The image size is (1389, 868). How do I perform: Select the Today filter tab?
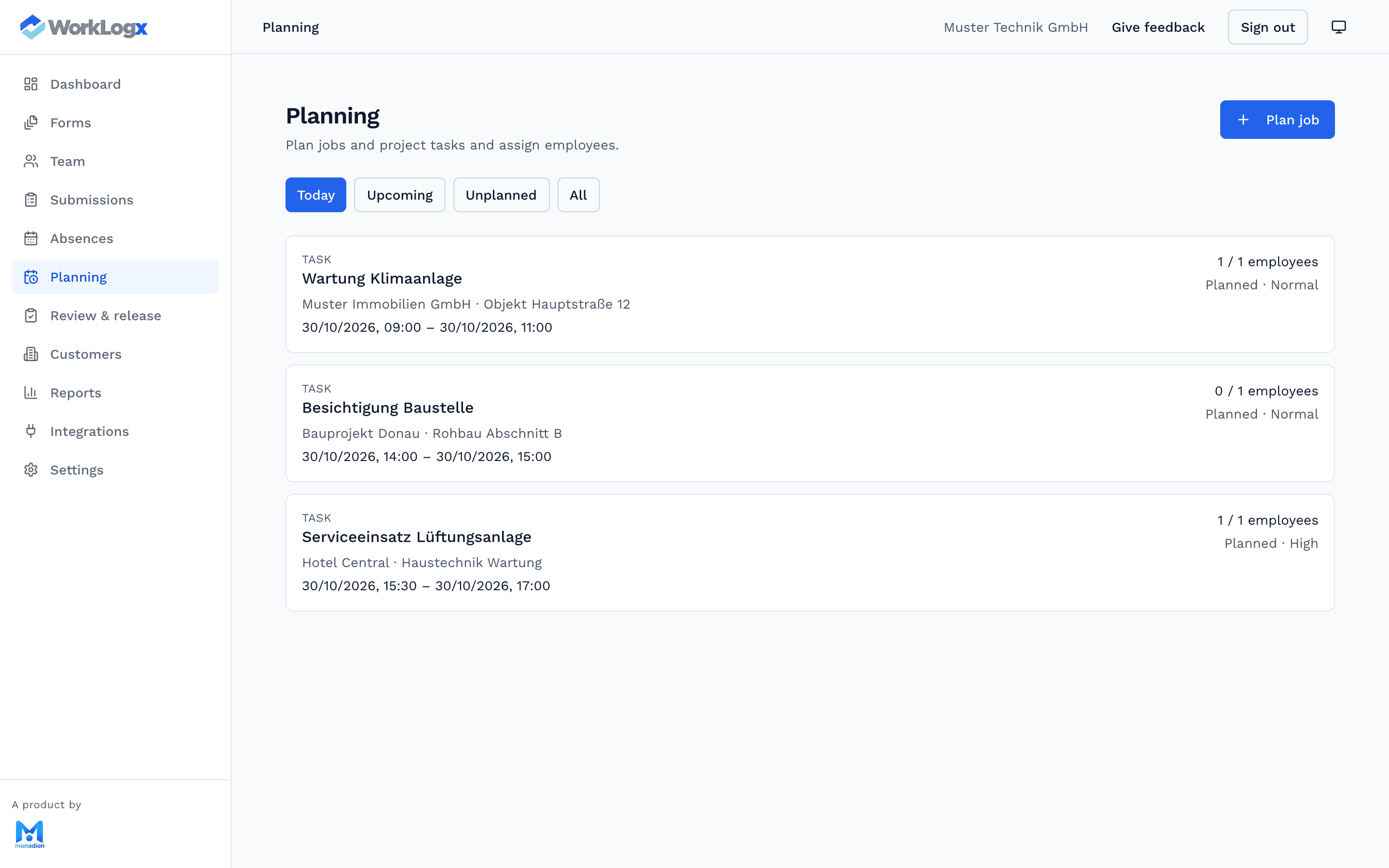tap(316, 195)
